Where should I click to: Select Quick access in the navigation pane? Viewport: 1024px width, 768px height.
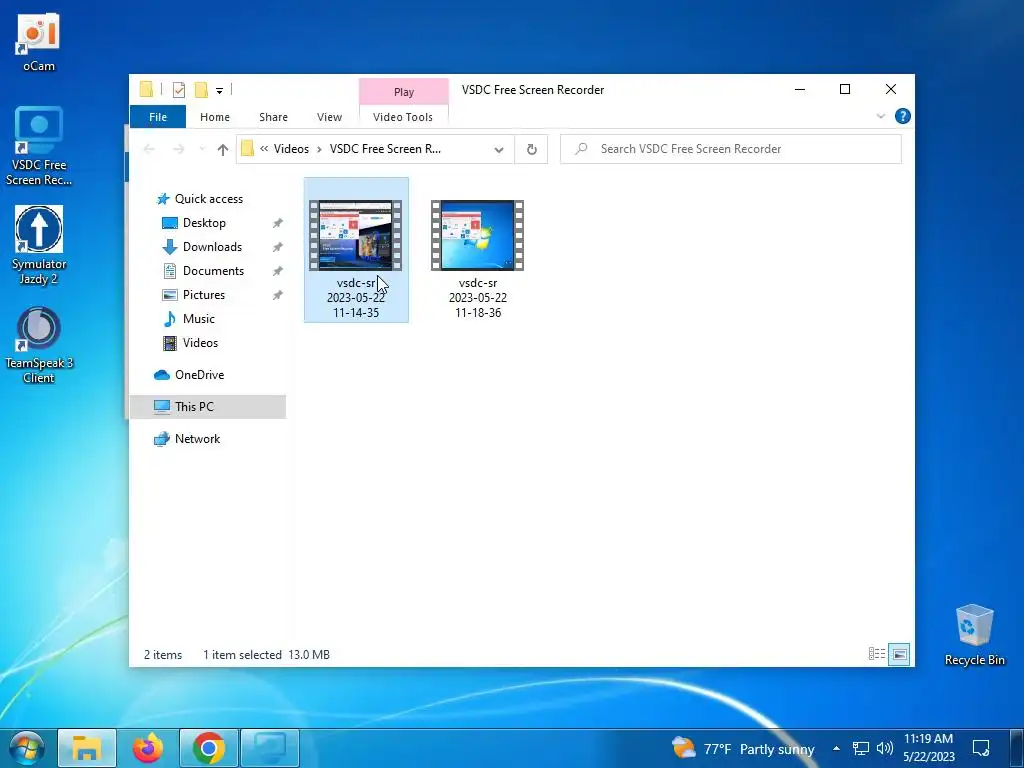click(x=208, y=199)
